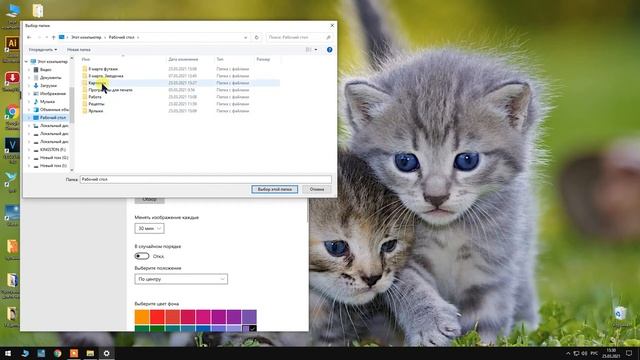Click the search magnifier in dialog search box
The height and width of the screenshot is (360, 640).
click(x=328, y=37)
